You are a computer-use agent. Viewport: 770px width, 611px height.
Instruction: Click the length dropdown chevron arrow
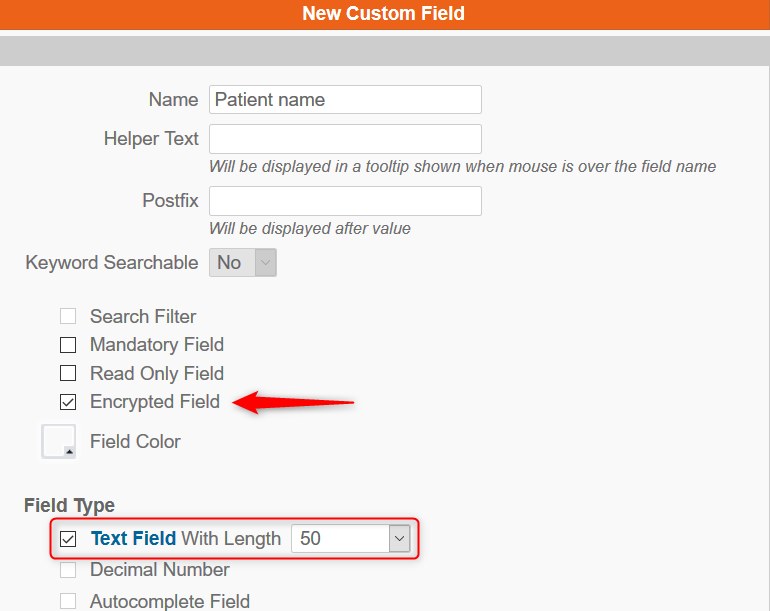point(400,539)
